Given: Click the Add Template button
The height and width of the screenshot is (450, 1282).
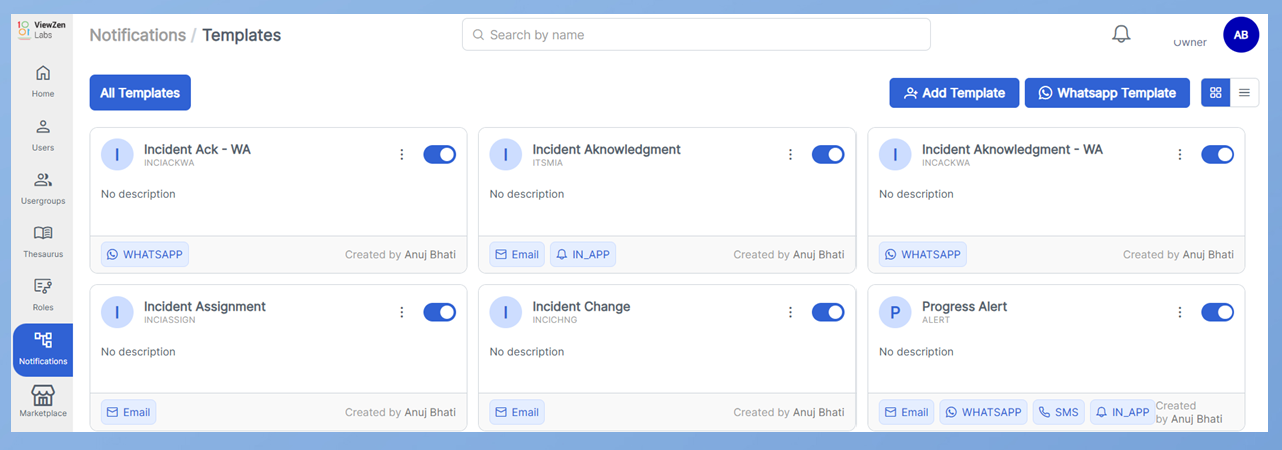Looking at the screenshot, I should pos(954,93).
